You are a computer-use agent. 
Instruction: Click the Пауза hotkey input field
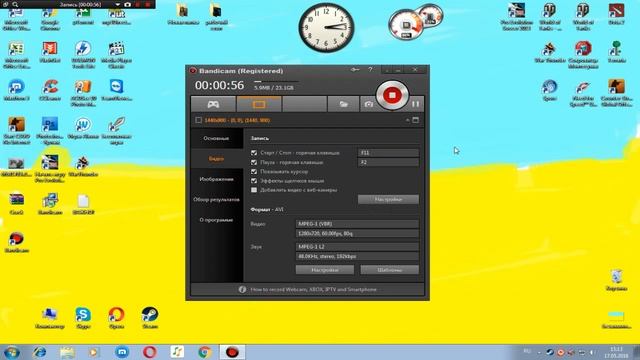point(388,162)
